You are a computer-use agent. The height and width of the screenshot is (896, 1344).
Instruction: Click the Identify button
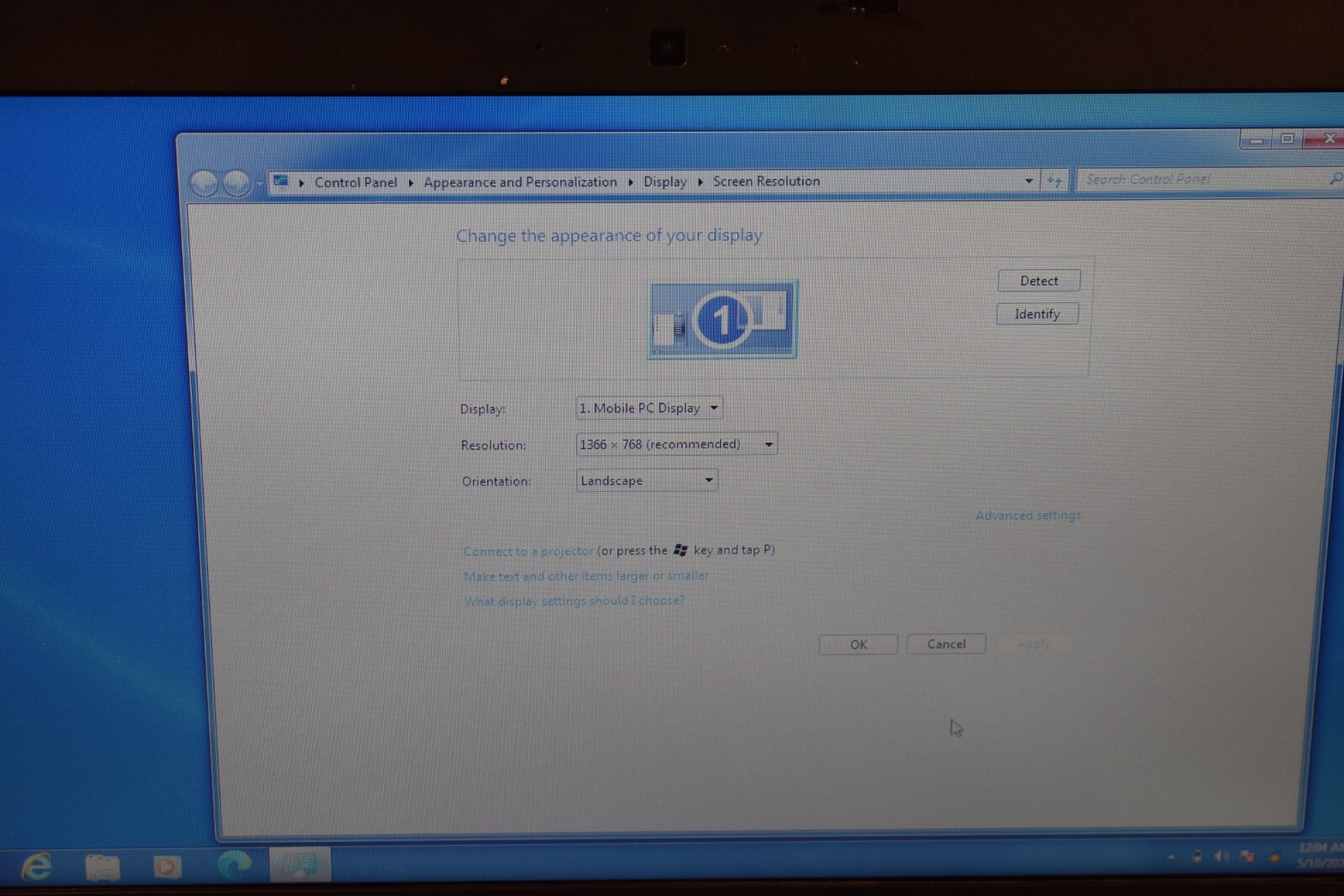(1037, 314)
